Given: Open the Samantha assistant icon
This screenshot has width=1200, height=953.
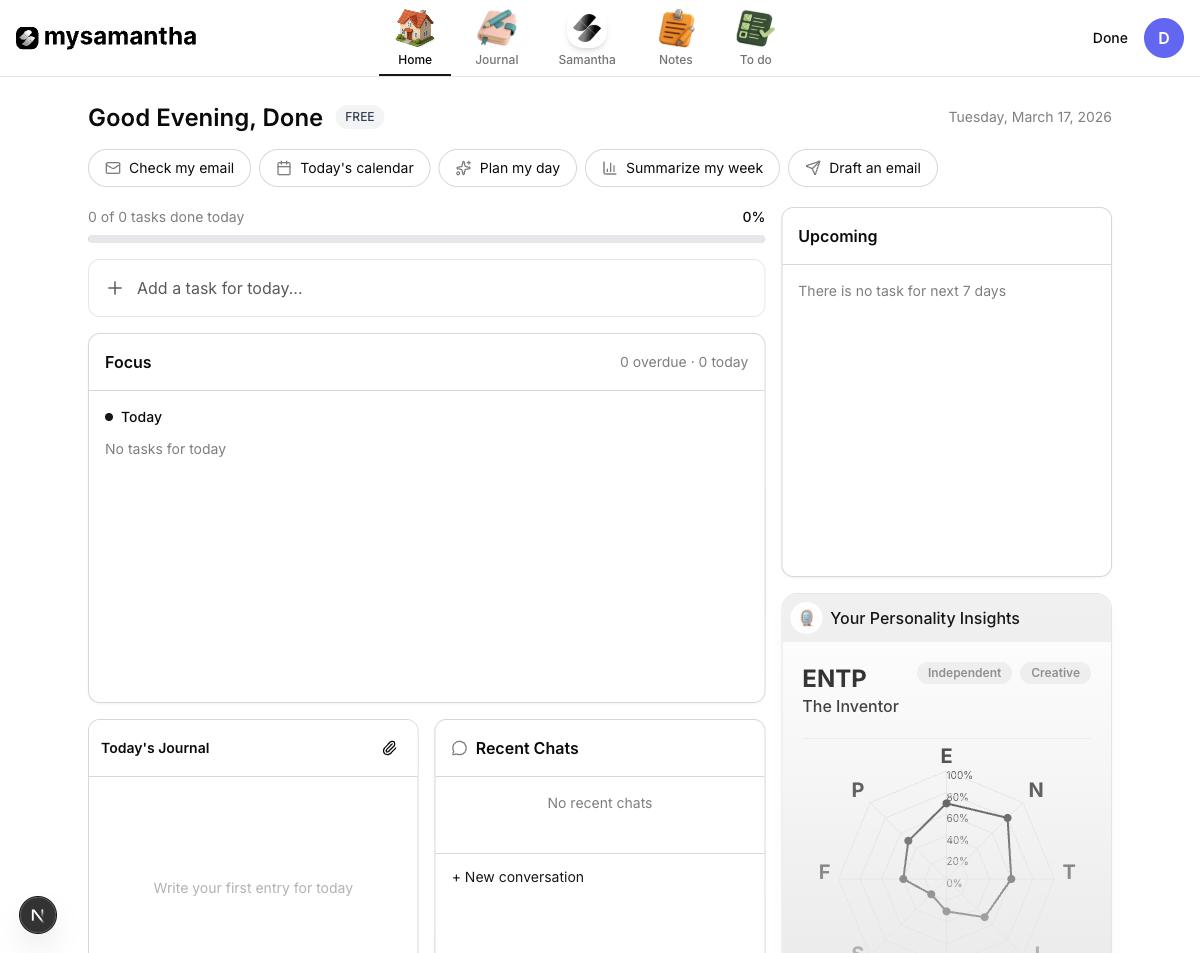Looking at the screenshot, I should pyautogui.click(x=587, y=28).
